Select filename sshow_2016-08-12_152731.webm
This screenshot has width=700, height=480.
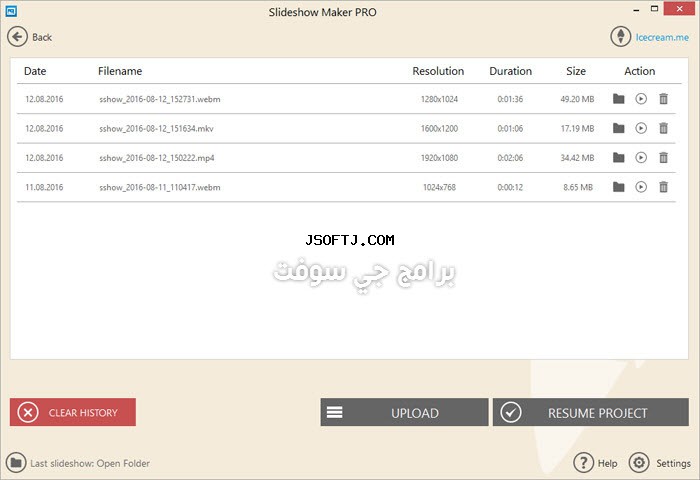pos(160,99)
